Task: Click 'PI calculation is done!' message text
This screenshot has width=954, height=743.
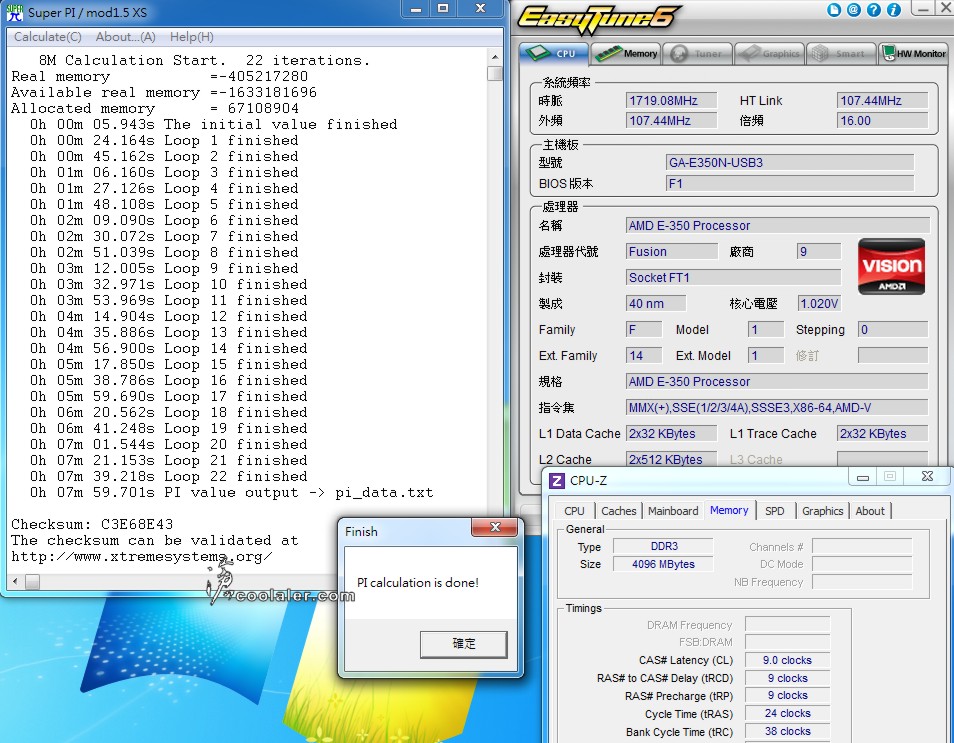Action: (417, 582)
